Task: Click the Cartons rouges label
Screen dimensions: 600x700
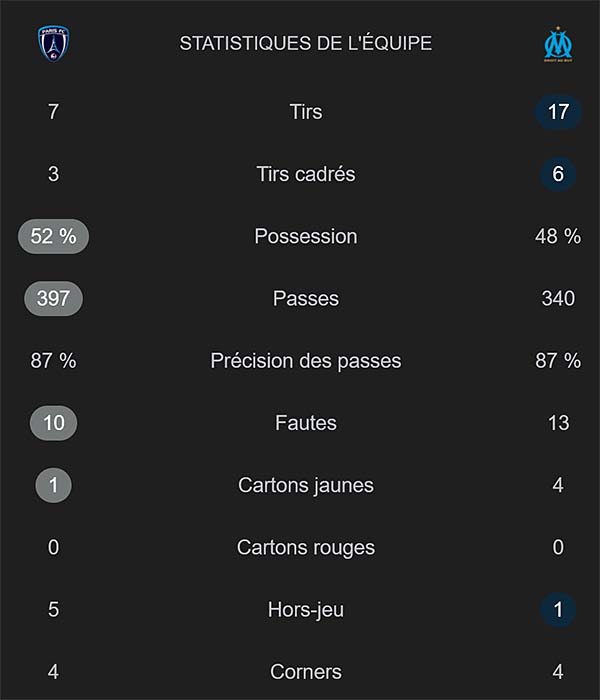Action: (306, 548)
